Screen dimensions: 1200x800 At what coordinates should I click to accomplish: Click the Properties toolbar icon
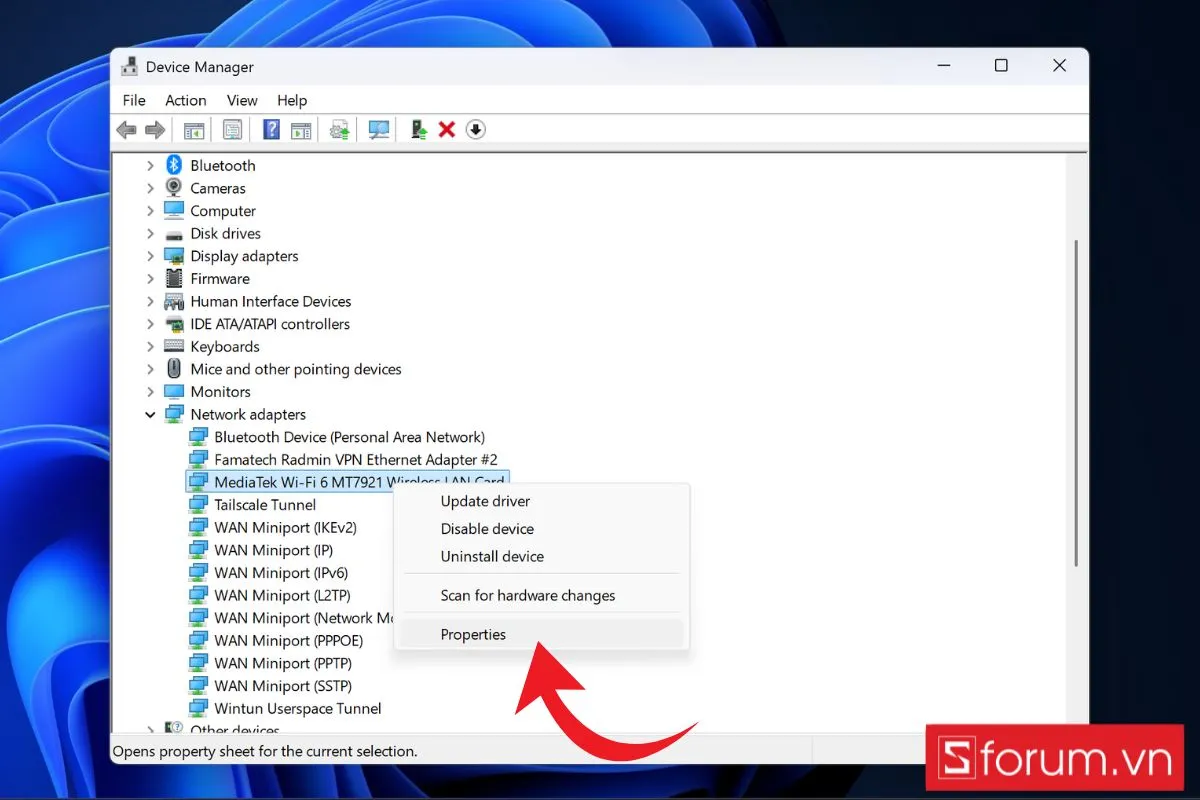[232, 130]
